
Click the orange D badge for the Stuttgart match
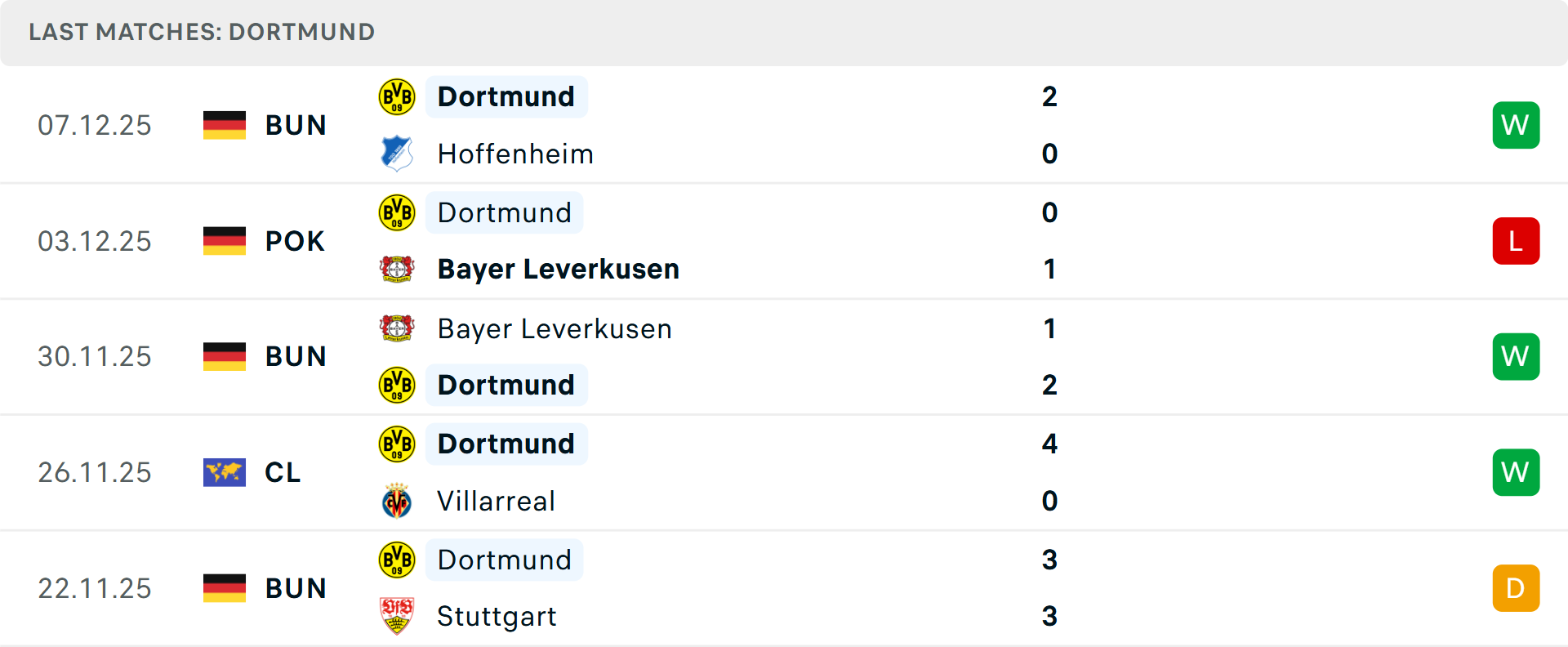point(1516,587)
